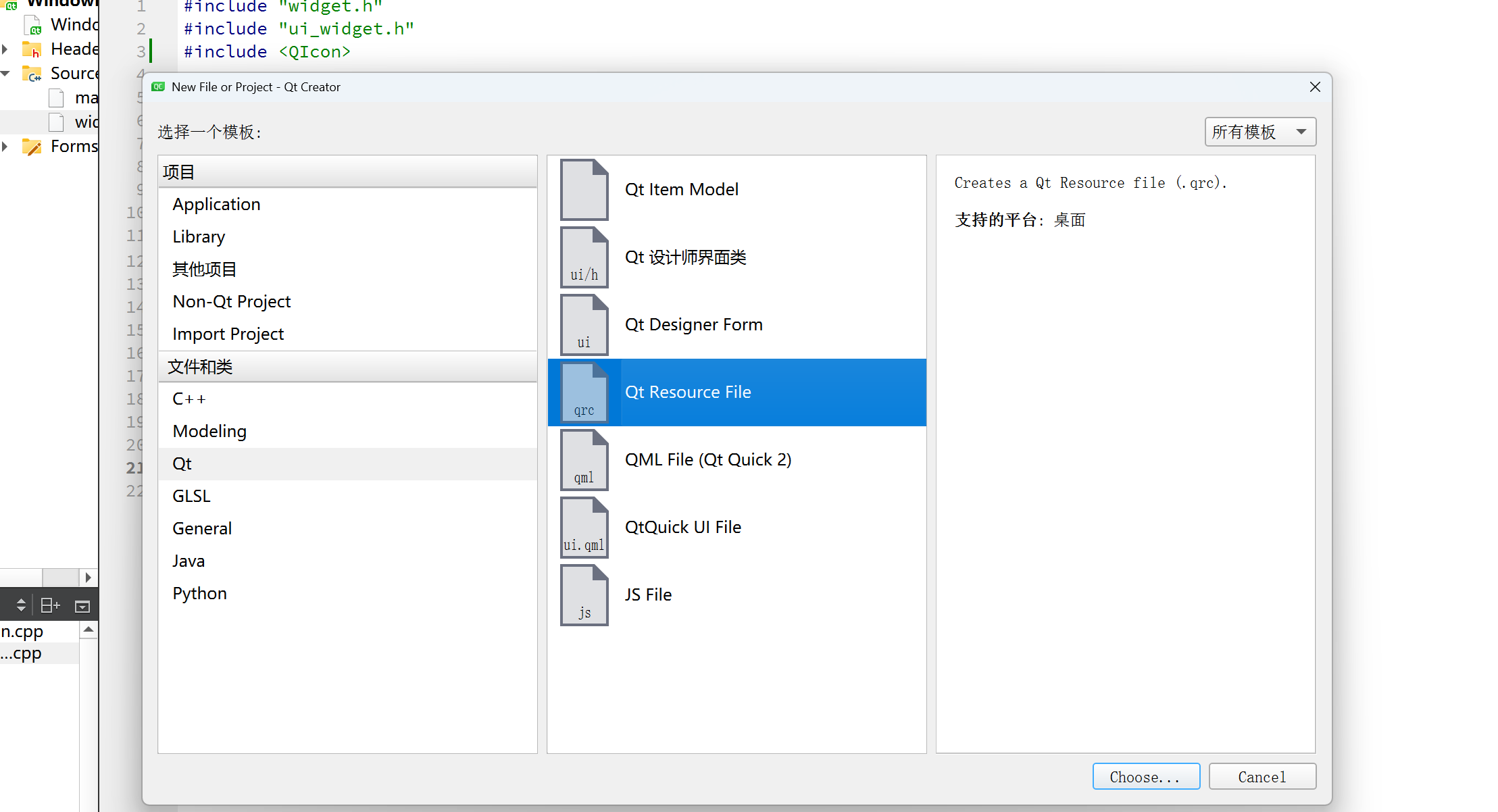Select the Qt Item Model file icon
The height and width of the screenshot is (812, 1498).
[584, 190]
